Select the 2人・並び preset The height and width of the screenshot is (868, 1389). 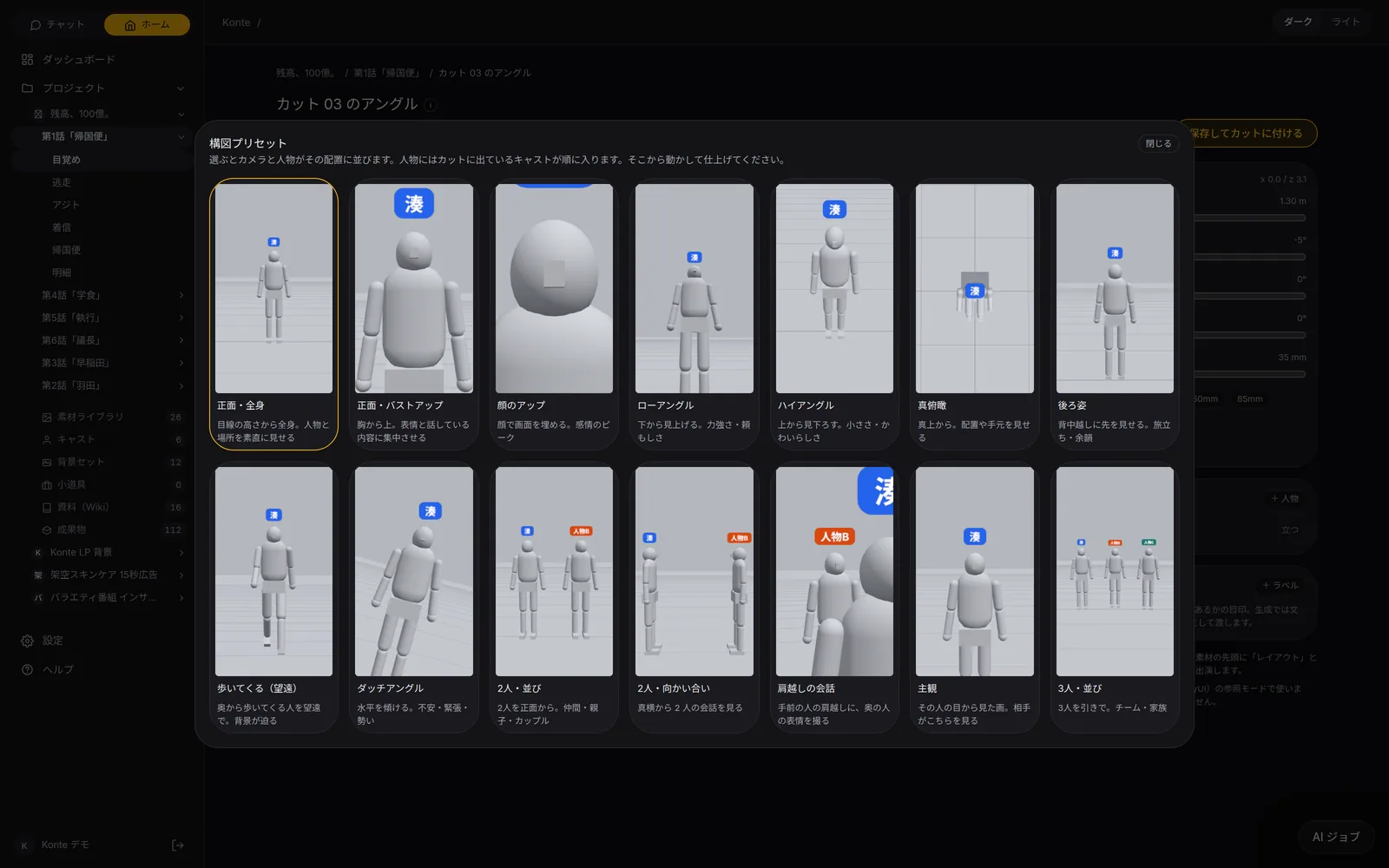point(554,597)
